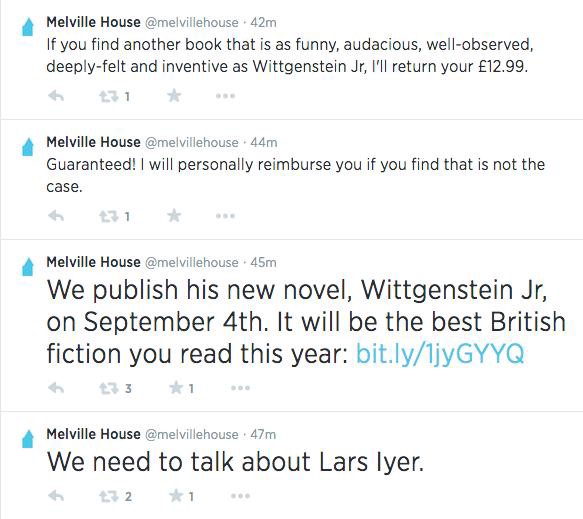Open the 45m timestamp permalink
The image size is (583, 519).
pyautogui.click(x=263, y=262)
